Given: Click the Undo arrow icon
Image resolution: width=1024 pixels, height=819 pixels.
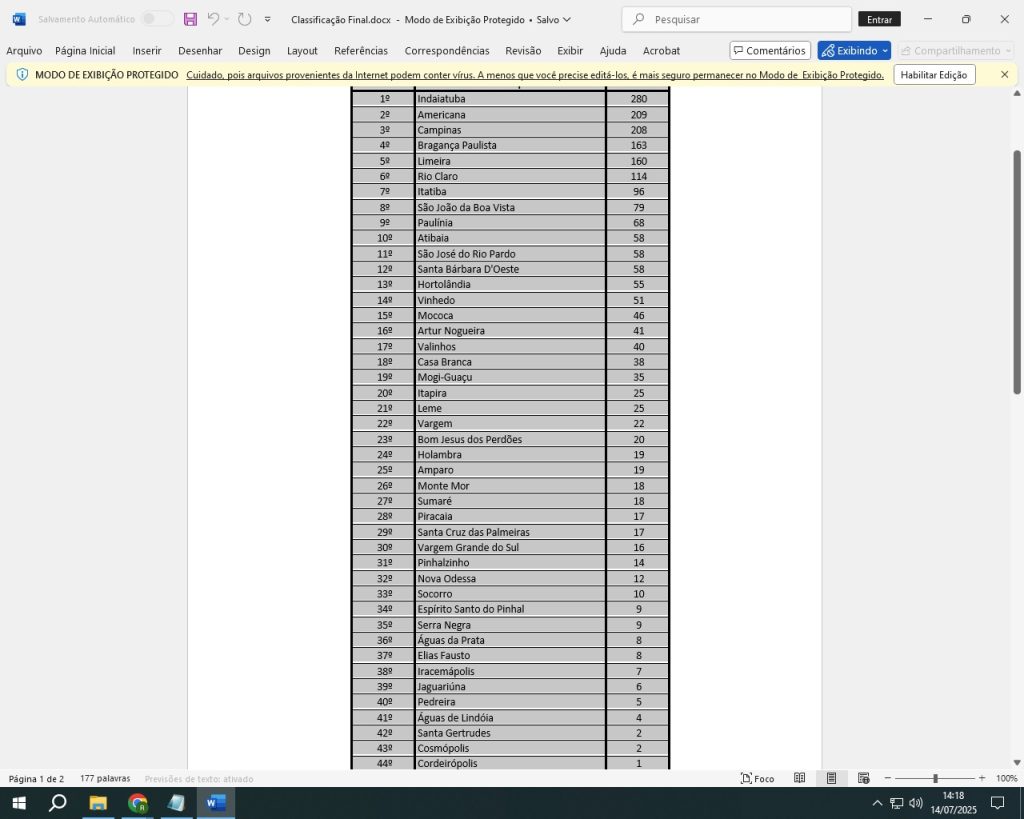Looking at the screenshot, I should click(x=213, y=19).
